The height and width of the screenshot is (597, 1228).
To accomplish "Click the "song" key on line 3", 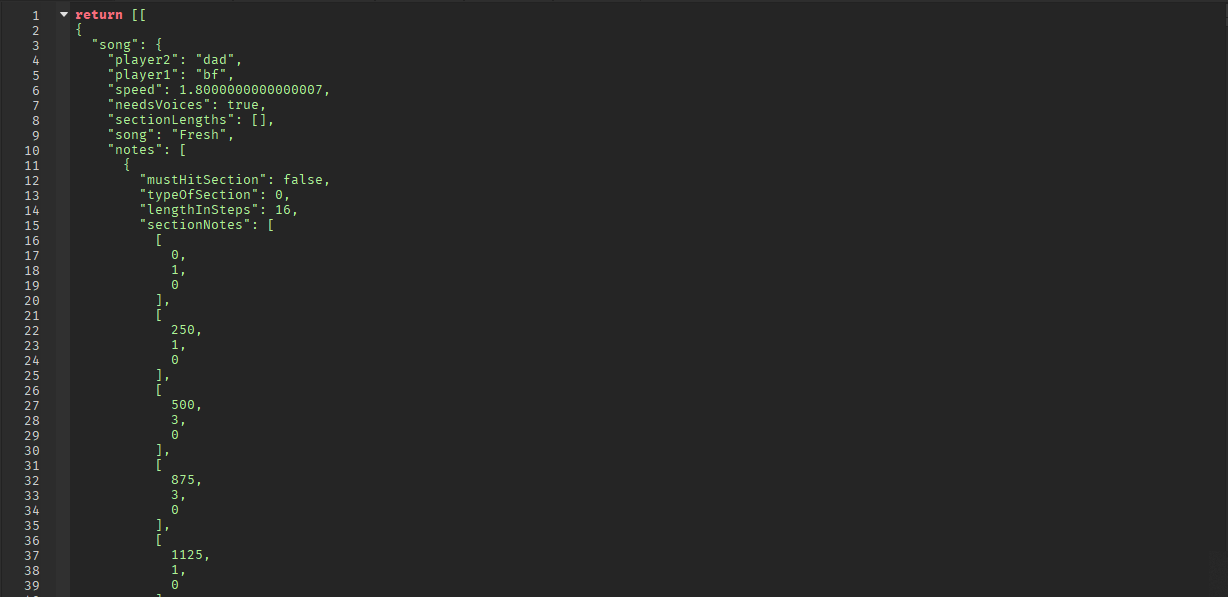I will [115, 45].
